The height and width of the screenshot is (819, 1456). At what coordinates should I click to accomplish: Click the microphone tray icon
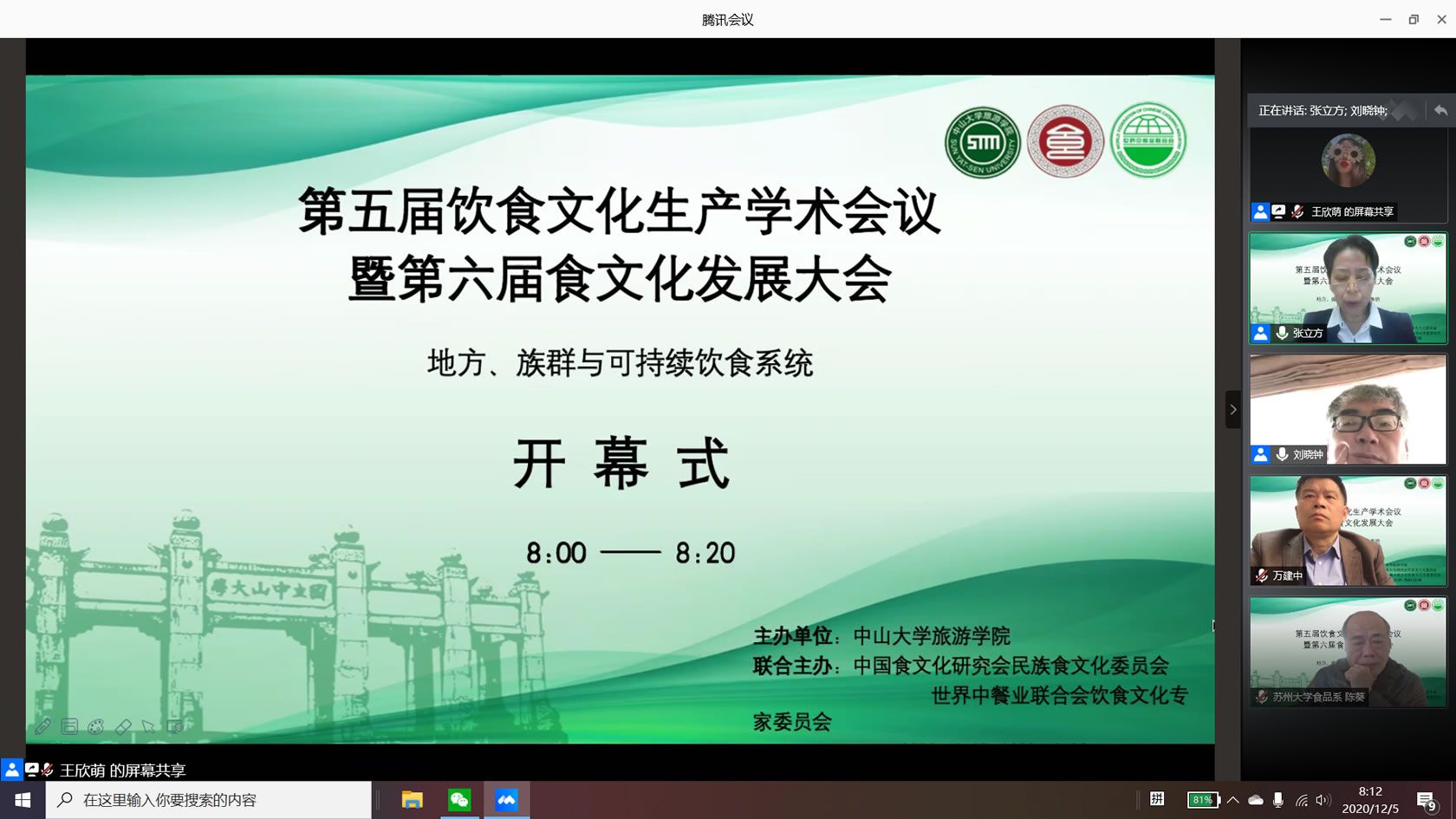click(x=1278, y=800)
